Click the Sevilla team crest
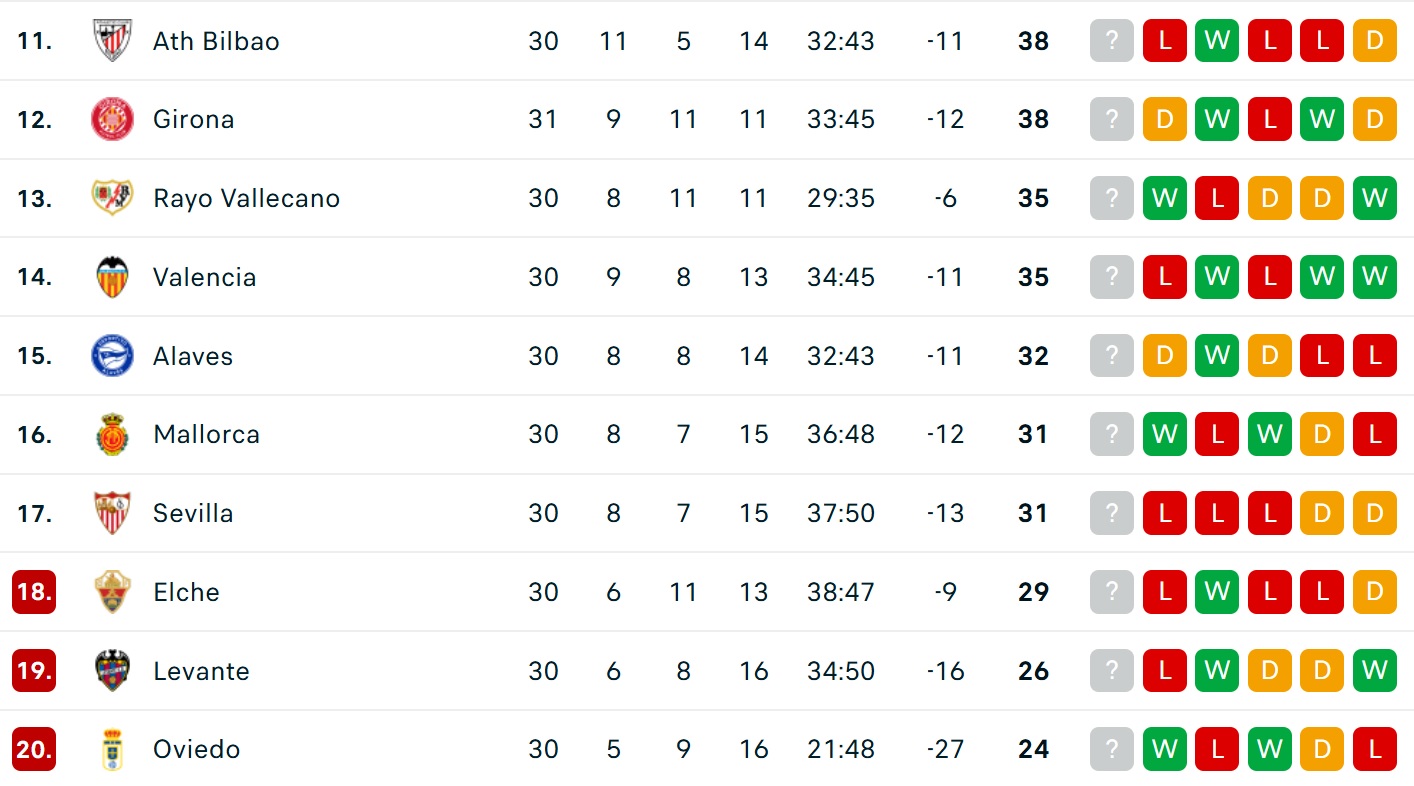 point(112,513)
